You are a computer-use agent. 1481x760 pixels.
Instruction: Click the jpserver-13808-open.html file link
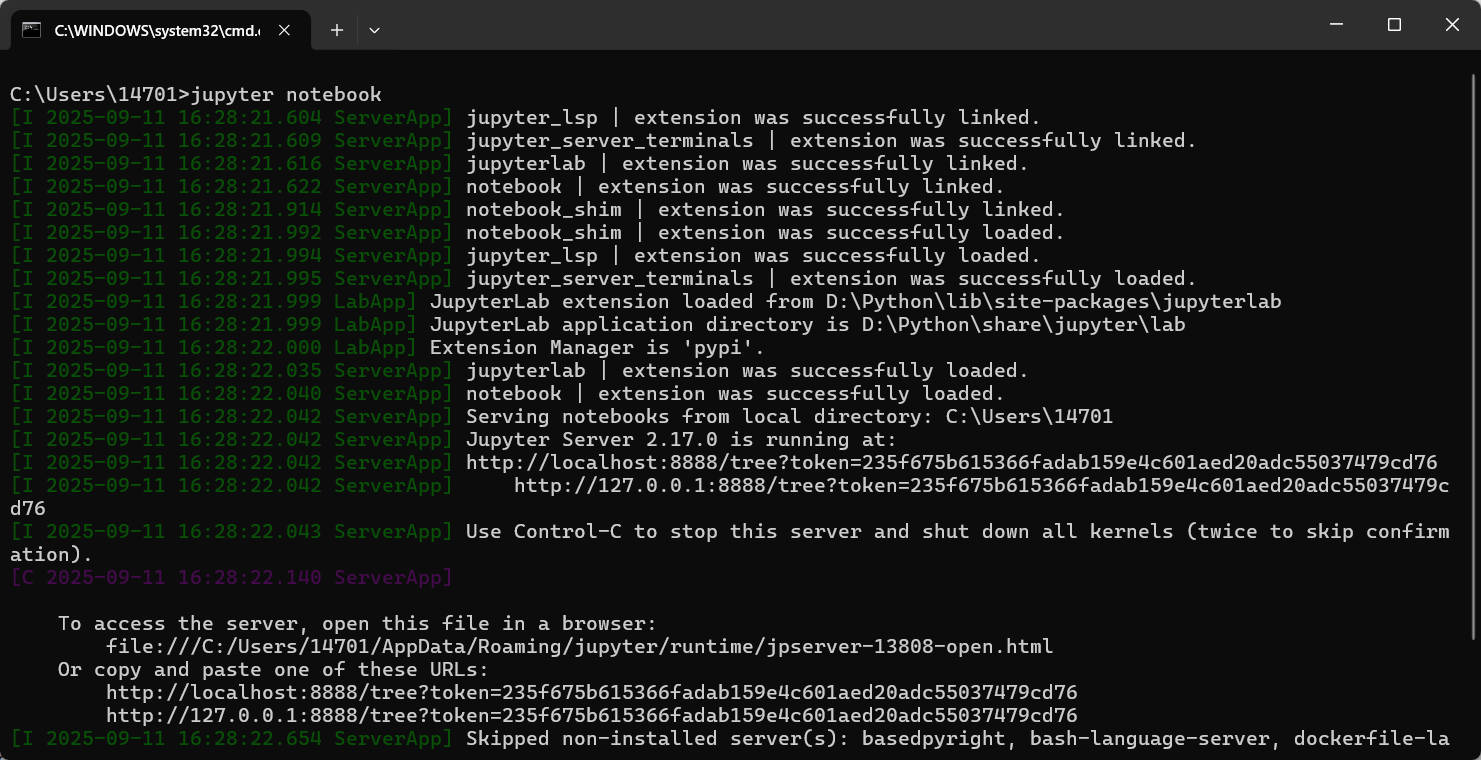[580, 645]
